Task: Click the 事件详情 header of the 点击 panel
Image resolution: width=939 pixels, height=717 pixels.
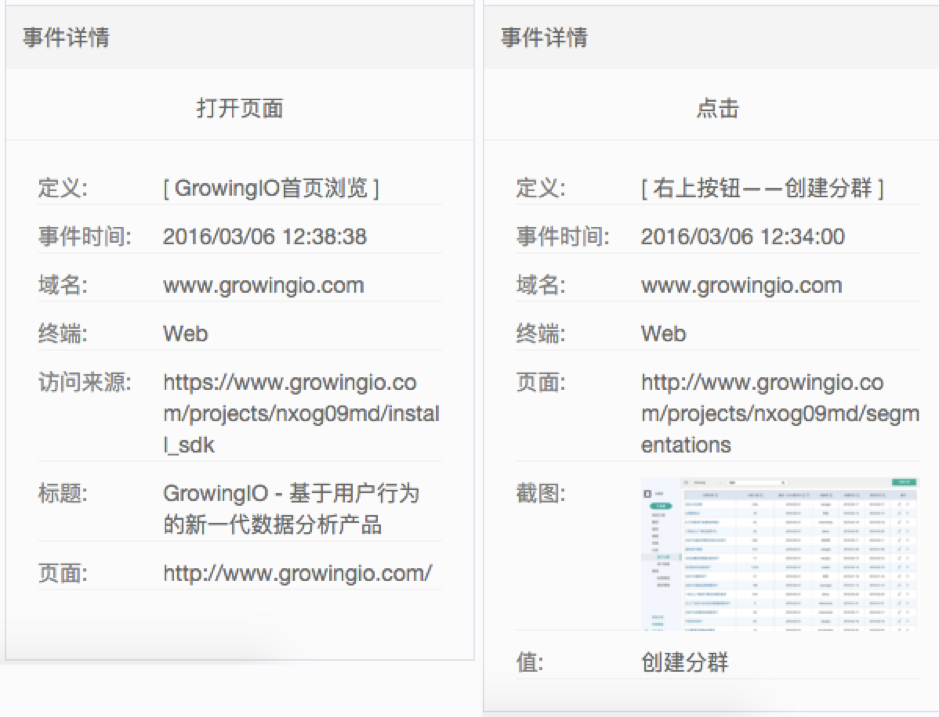Action: click(x=544, y=38)
